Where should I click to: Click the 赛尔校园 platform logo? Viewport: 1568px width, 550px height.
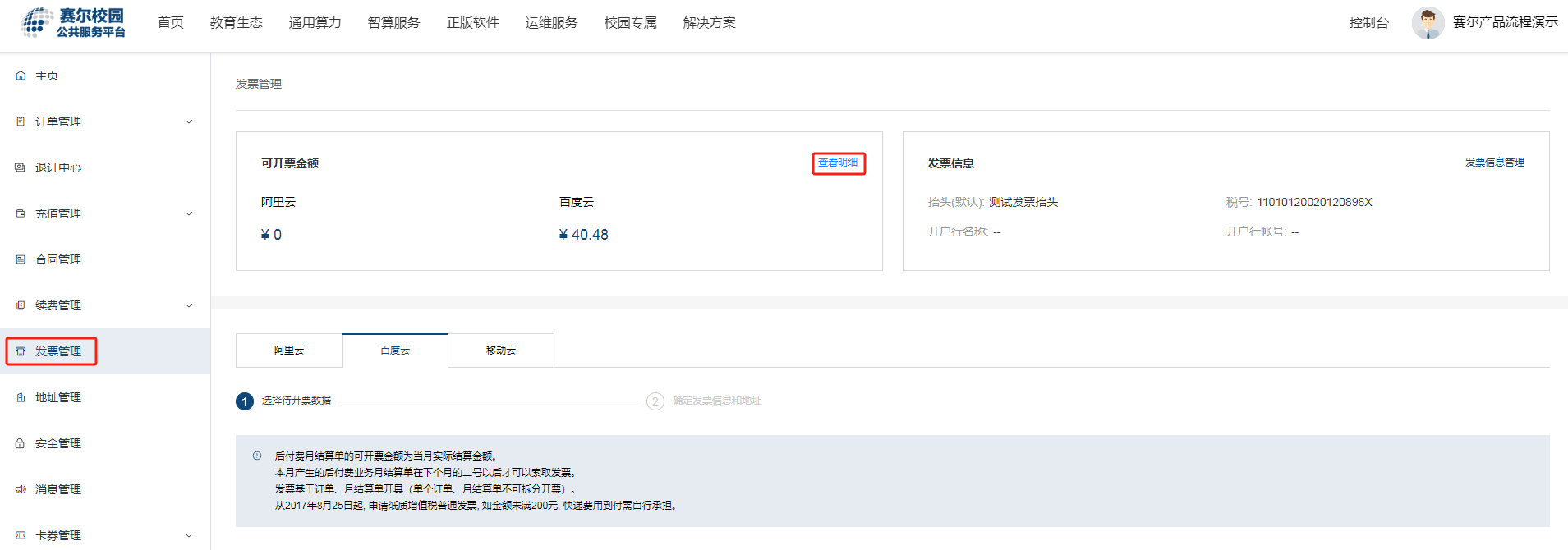point(74,23)
